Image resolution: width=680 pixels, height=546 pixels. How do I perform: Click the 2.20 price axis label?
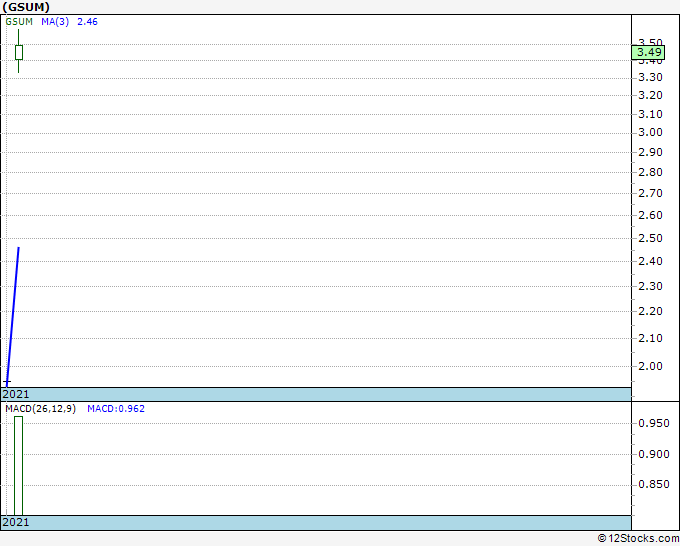click(x=651, y=312)
